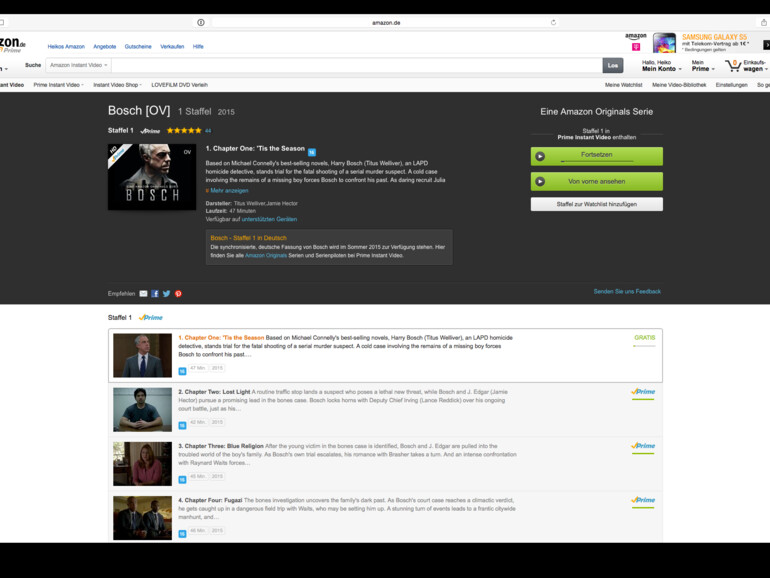This screenshot has height=578, width=770.
Task: Open the shopping cart icon
Action: point(733,65)
